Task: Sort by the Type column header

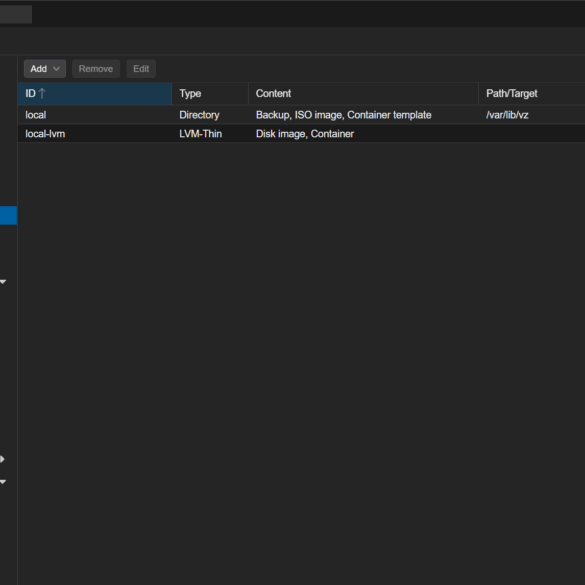Action: (210, 93)
